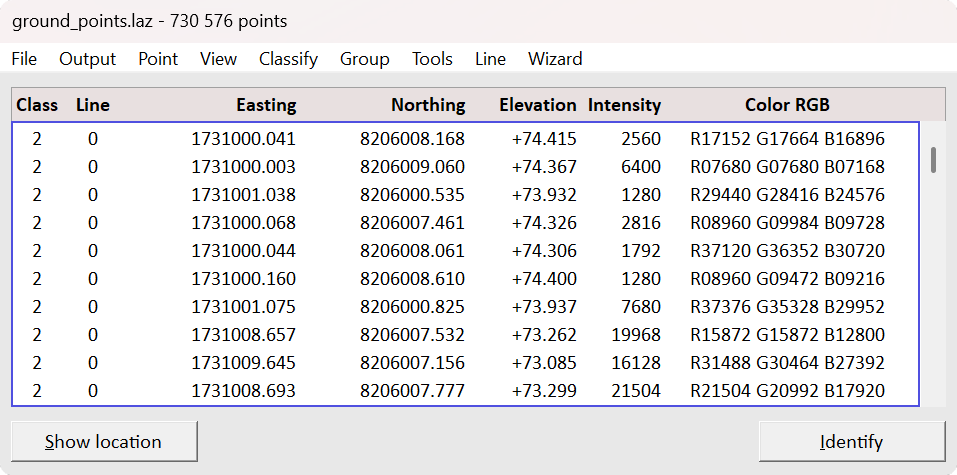Image resolution: width=957 pixels, height=475 pixels.
Task: Select easting value 1731008.693
Action: point(244,391)
